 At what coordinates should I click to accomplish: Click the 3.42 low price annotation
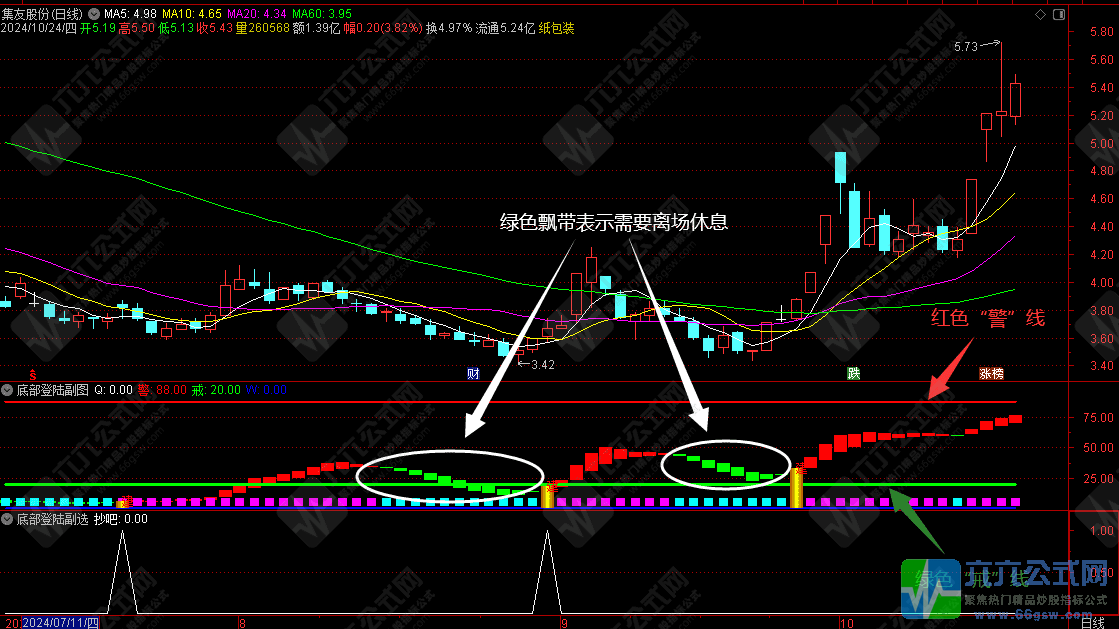pyautogui.click(x=543, y=365)
